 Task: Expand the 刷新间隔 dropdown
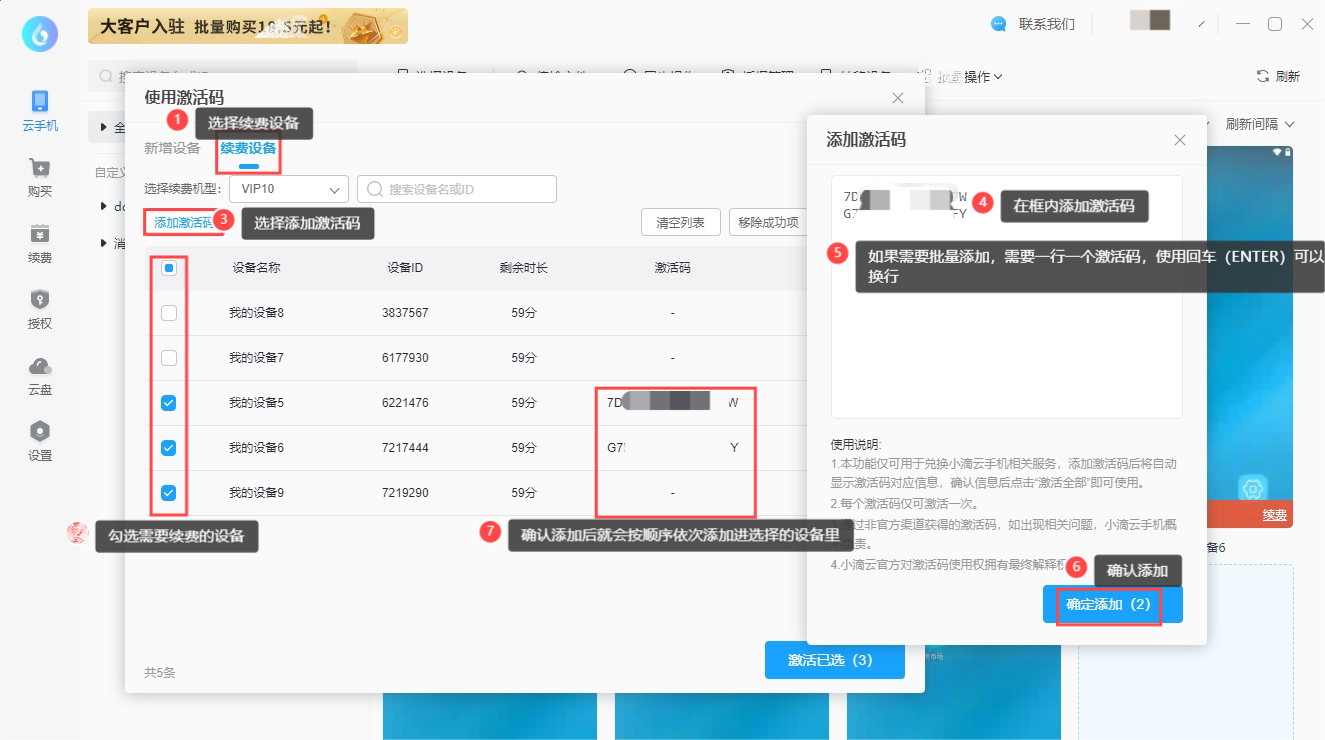(1260, 124)
